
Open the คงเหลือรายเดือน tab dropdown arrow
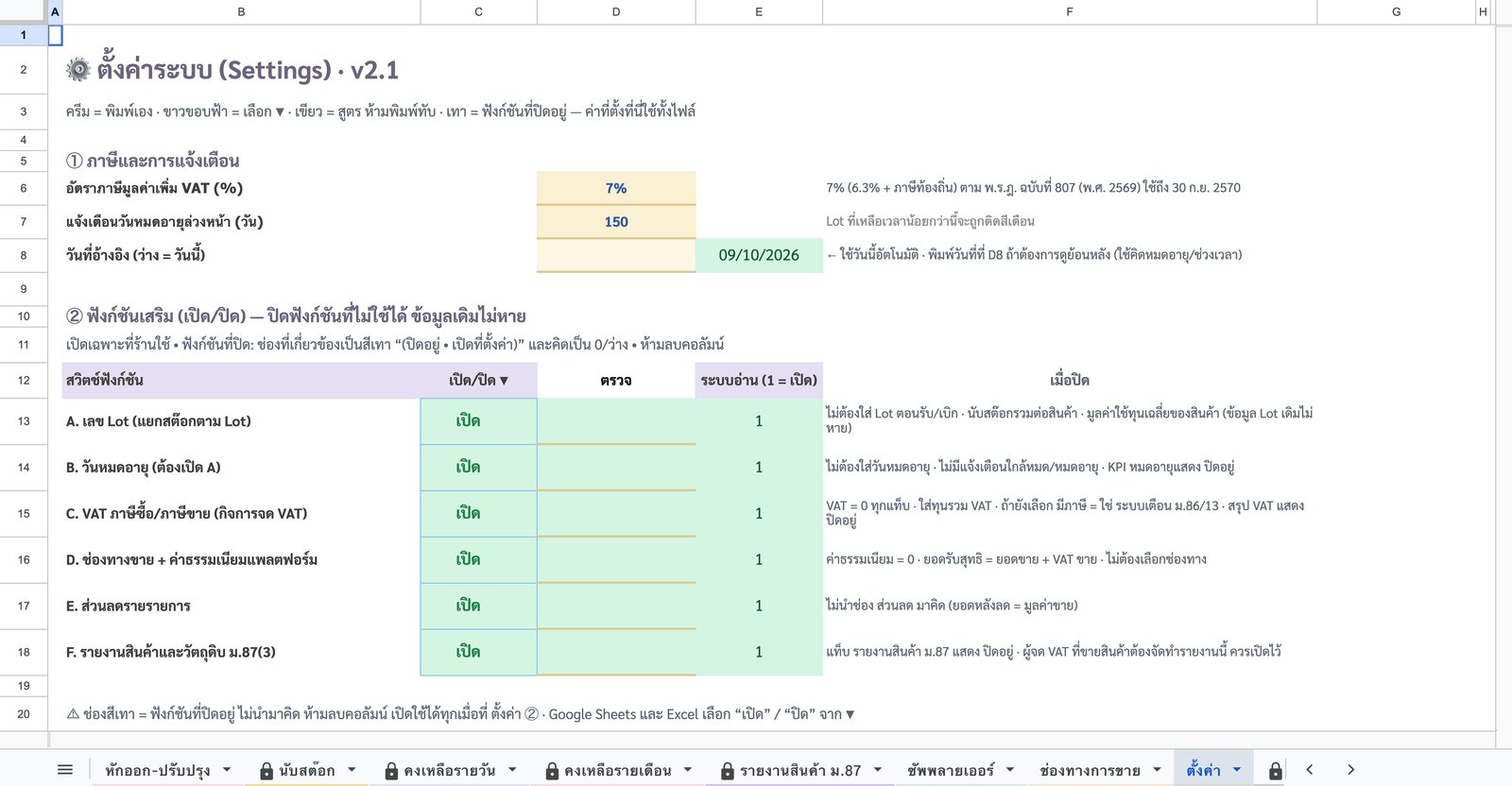(x=688, y=770)
